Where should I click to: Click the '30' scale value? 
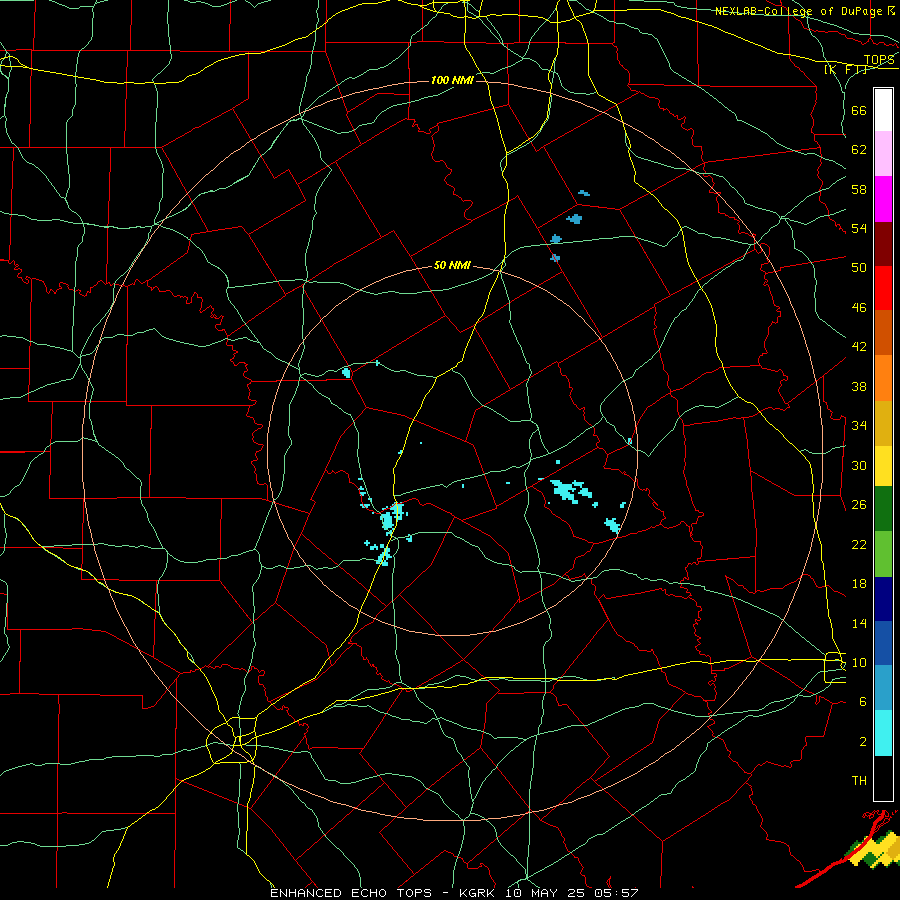point(859,465)
